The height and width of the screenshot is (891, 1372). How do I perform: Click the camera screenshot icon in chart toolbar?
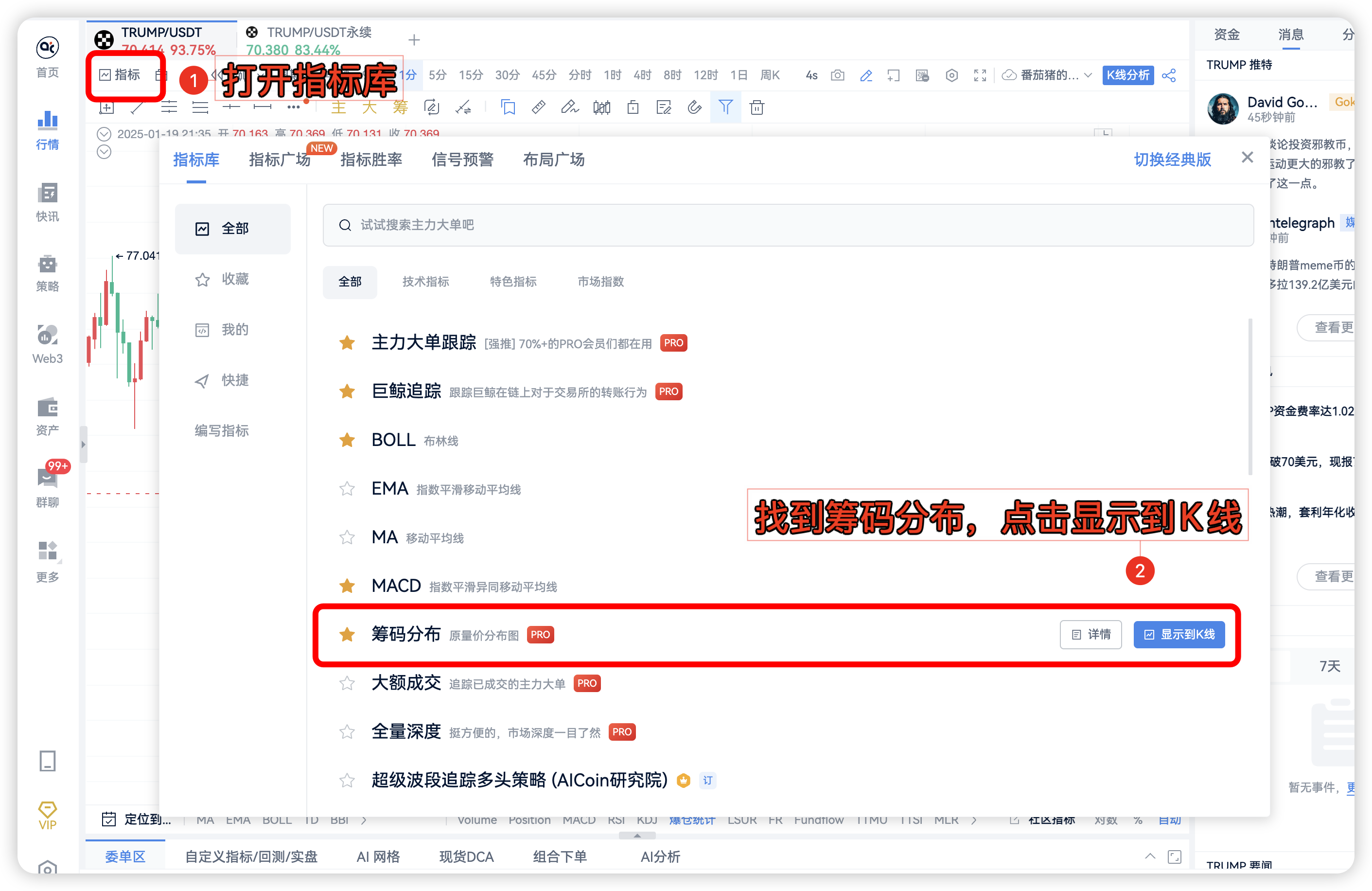click(x=837, y=75)
